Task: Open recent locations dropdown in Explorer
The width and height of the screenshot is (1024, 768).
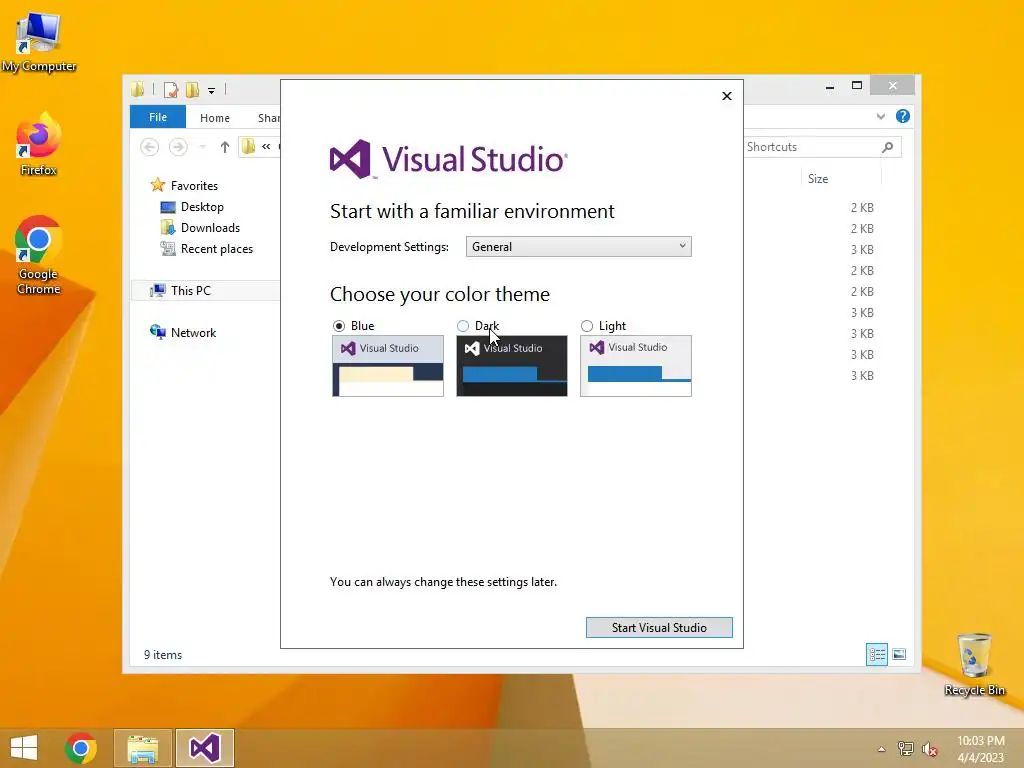Action: pos(202,147)
